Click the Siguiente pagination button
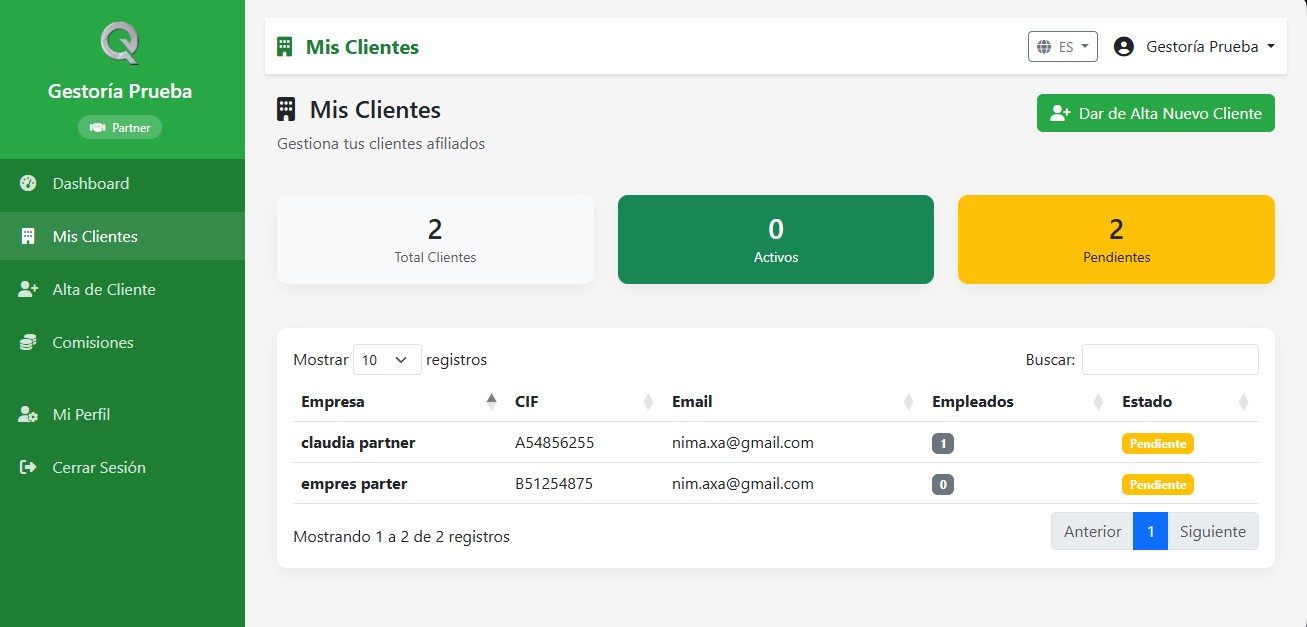The height and width of the screenshot is (627, 1307). click(1213, 531)
